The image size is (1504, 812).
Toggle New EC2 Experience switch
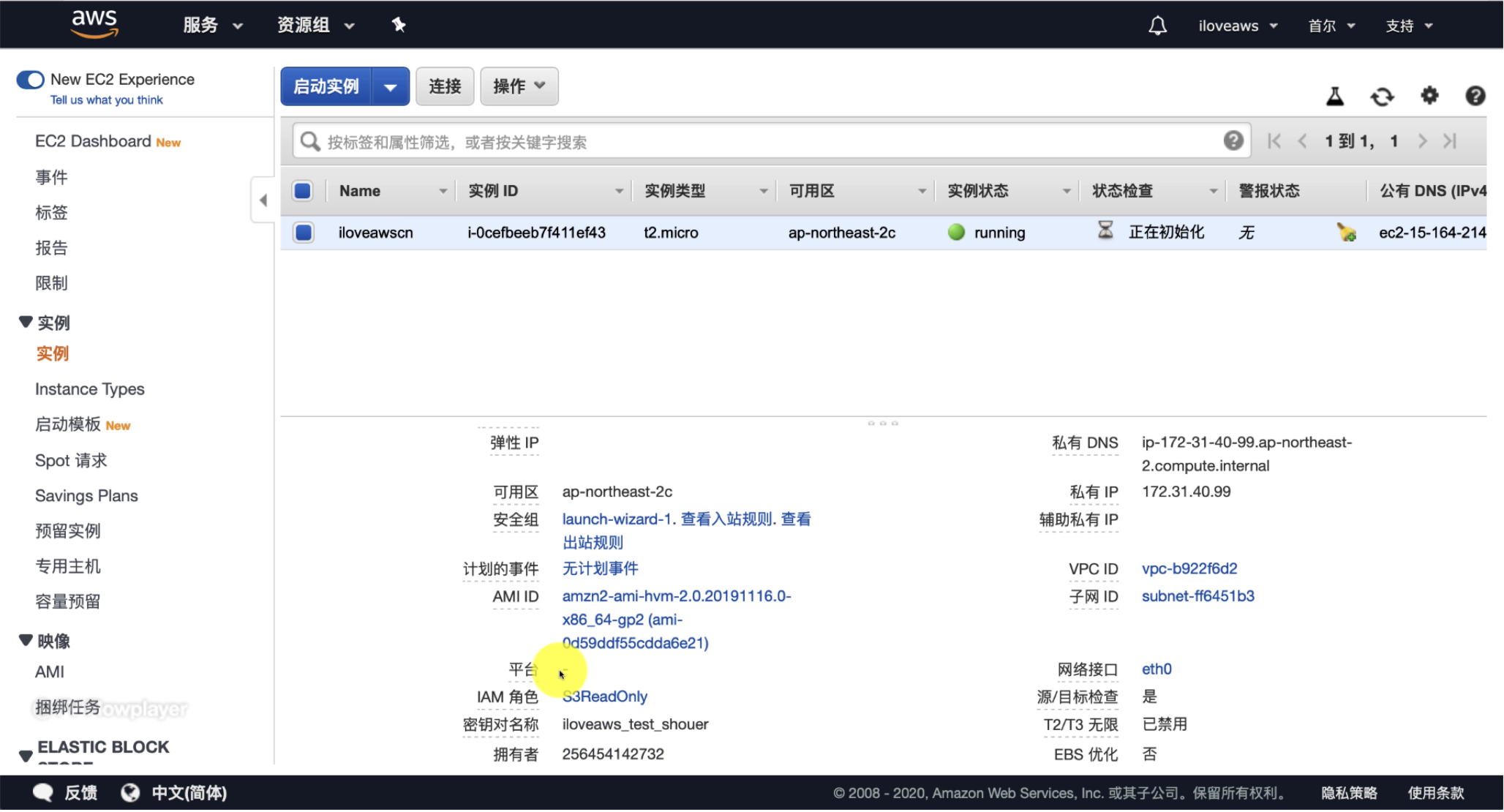pos(31,79)
